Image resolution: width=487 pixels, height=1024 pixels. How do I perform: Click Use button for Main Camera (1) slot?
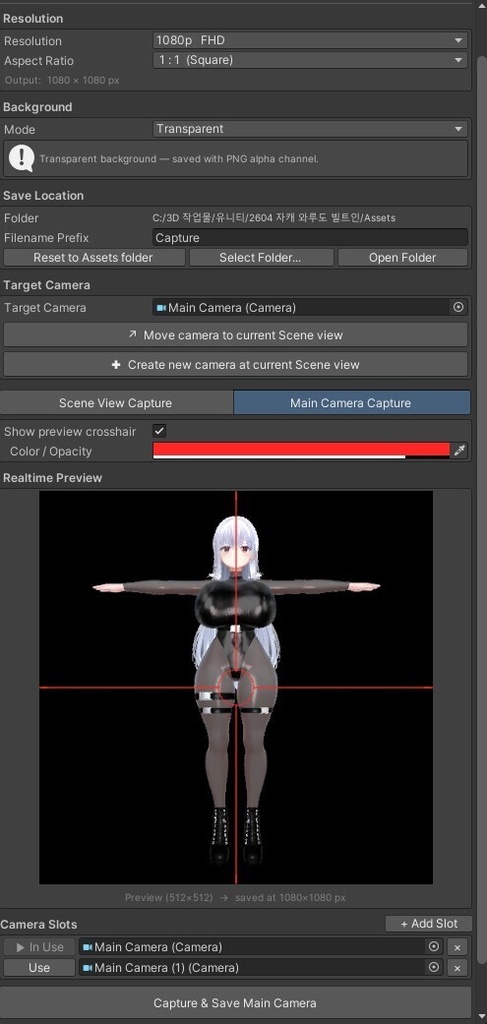tap(40, 967)
